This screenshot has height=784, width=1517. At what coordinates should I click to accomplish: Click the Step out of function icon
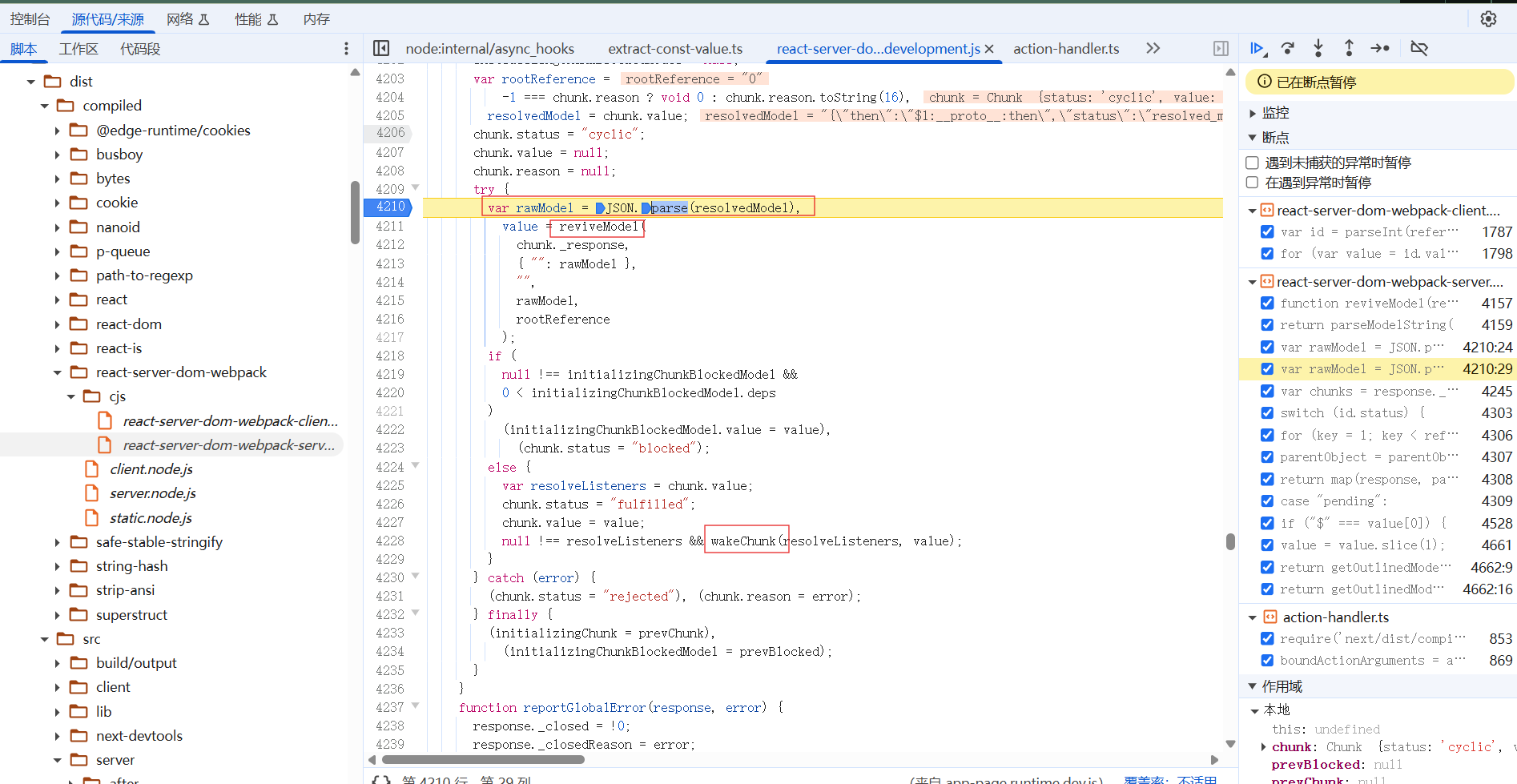coord(1349,49)
